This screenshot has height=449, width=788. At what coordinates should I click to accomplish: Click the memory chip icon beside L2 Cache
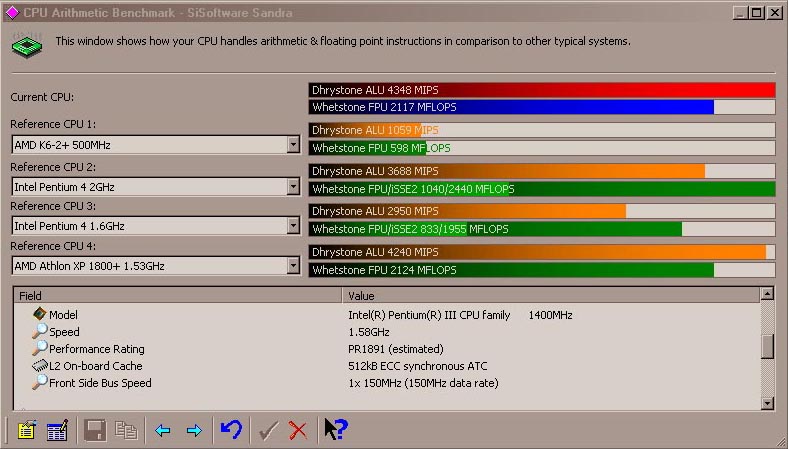[x=40, y=366]
